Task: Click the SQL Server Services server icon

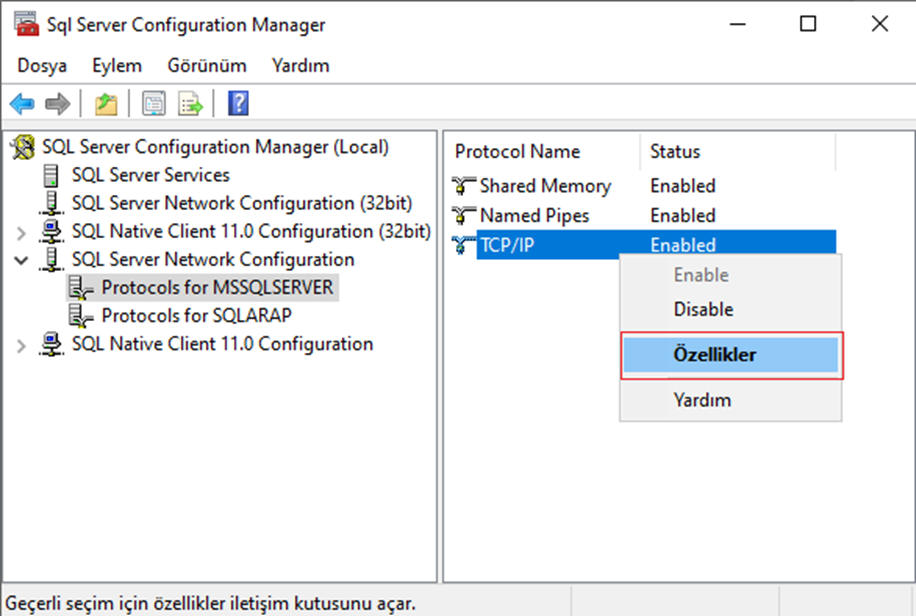Action: point(51,175)
